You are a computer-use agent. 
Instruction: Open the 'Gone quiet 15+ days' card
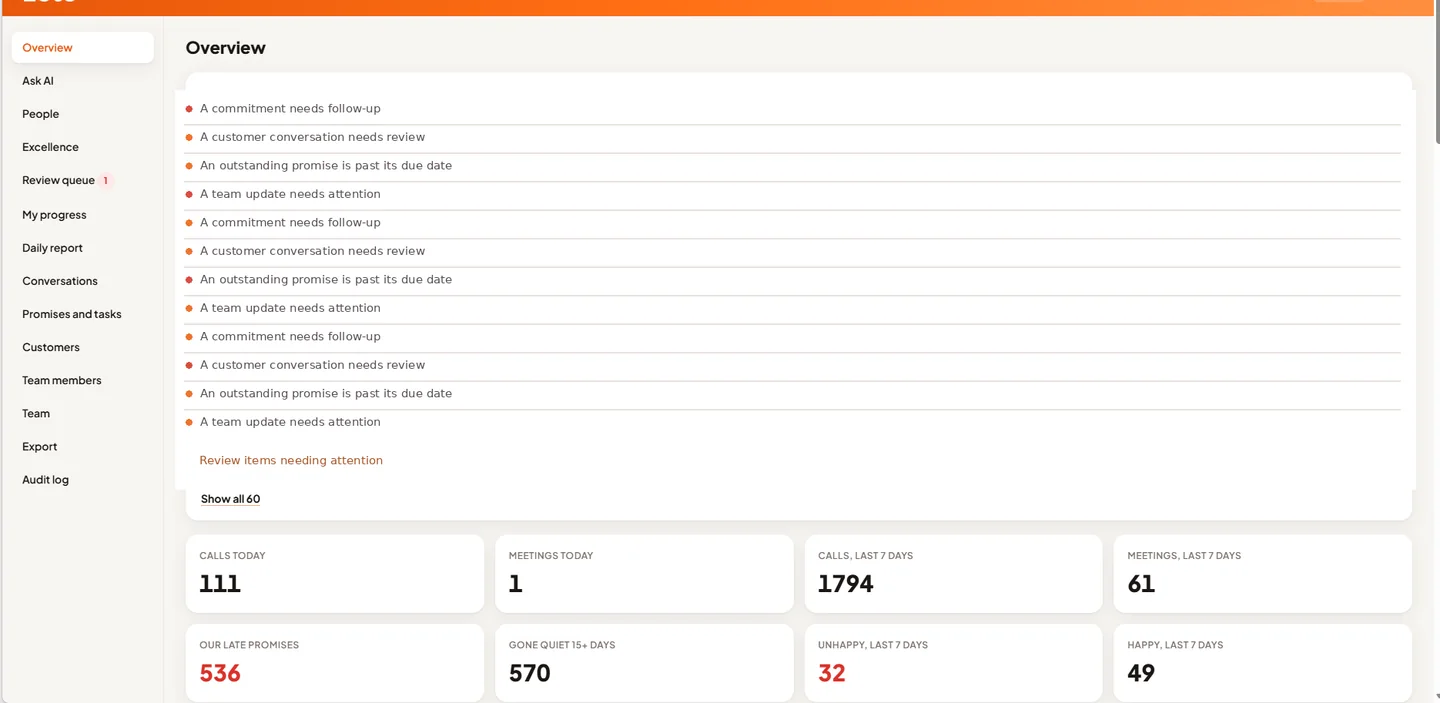tap(644, 663)
